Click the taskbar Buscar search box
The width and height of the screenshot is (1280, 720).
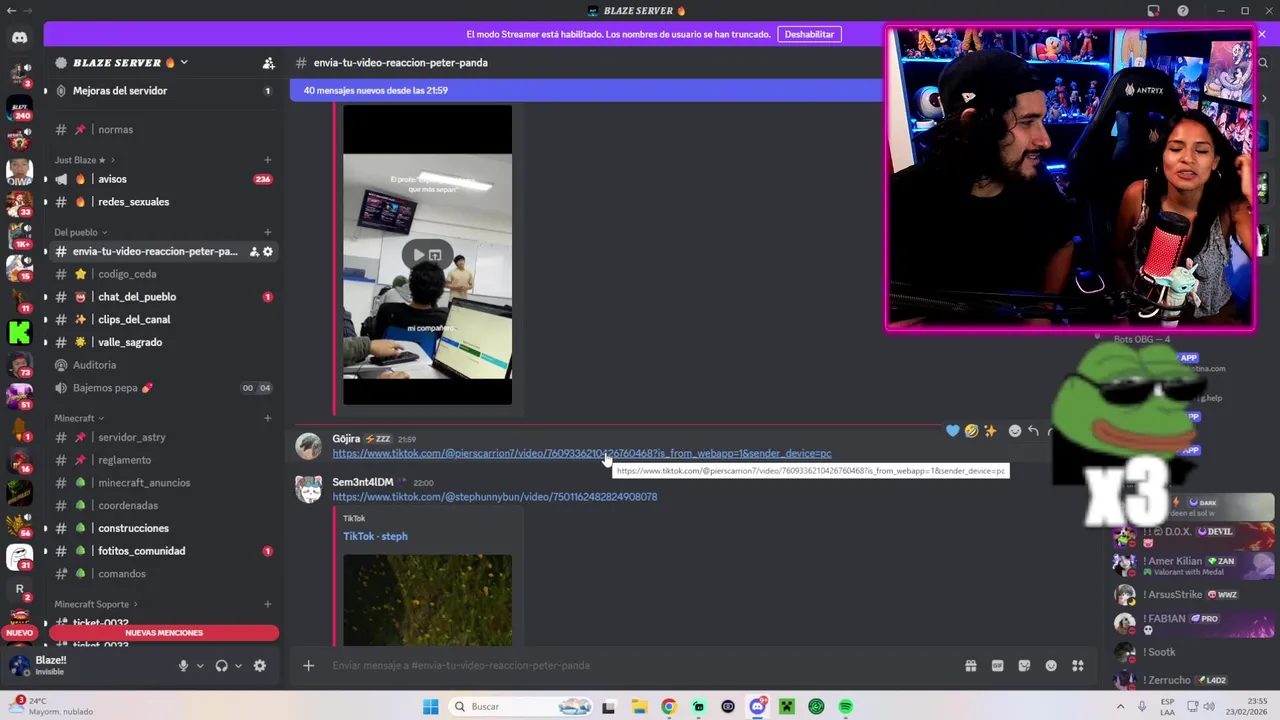(521, 707)
